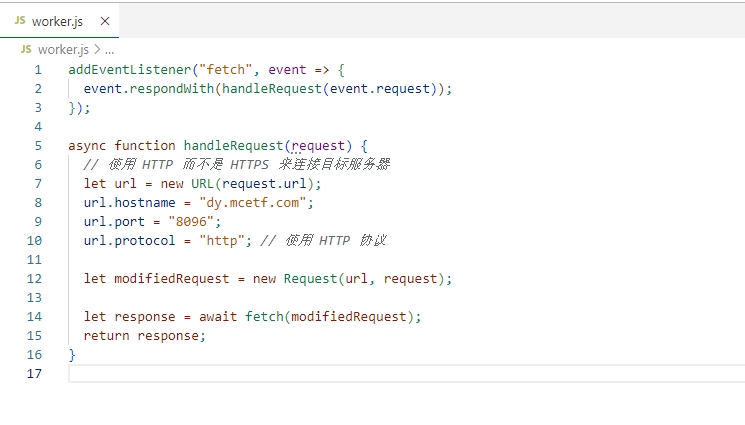
Task: Close the worker.js editor tab
Action: coord(105,21)
